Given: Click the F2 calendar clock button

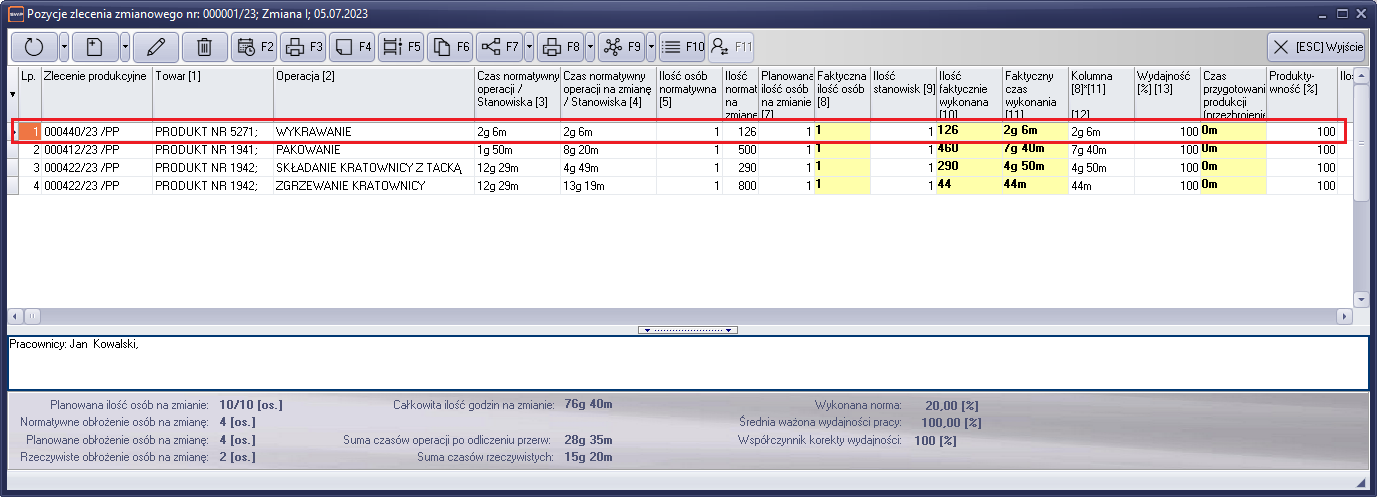Looking at the screenshot, I should coord(254,47).
